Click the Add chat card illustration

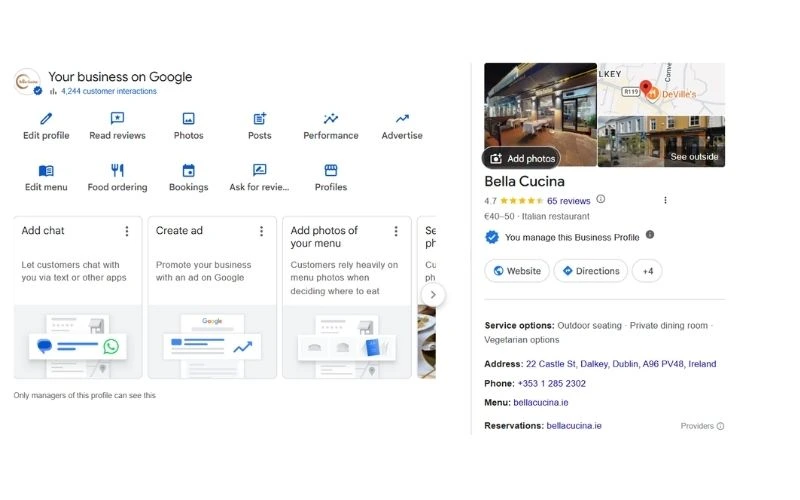pos(78,342)
